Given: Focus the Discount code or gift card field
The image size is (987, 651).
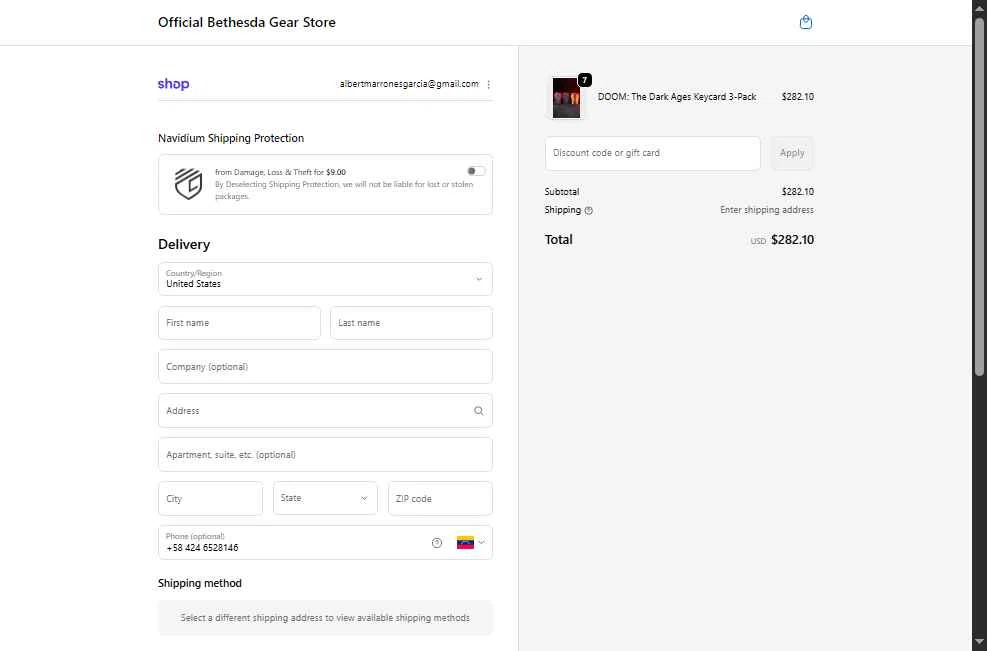Looking at the screenshot, I should [x=653, y=153].
